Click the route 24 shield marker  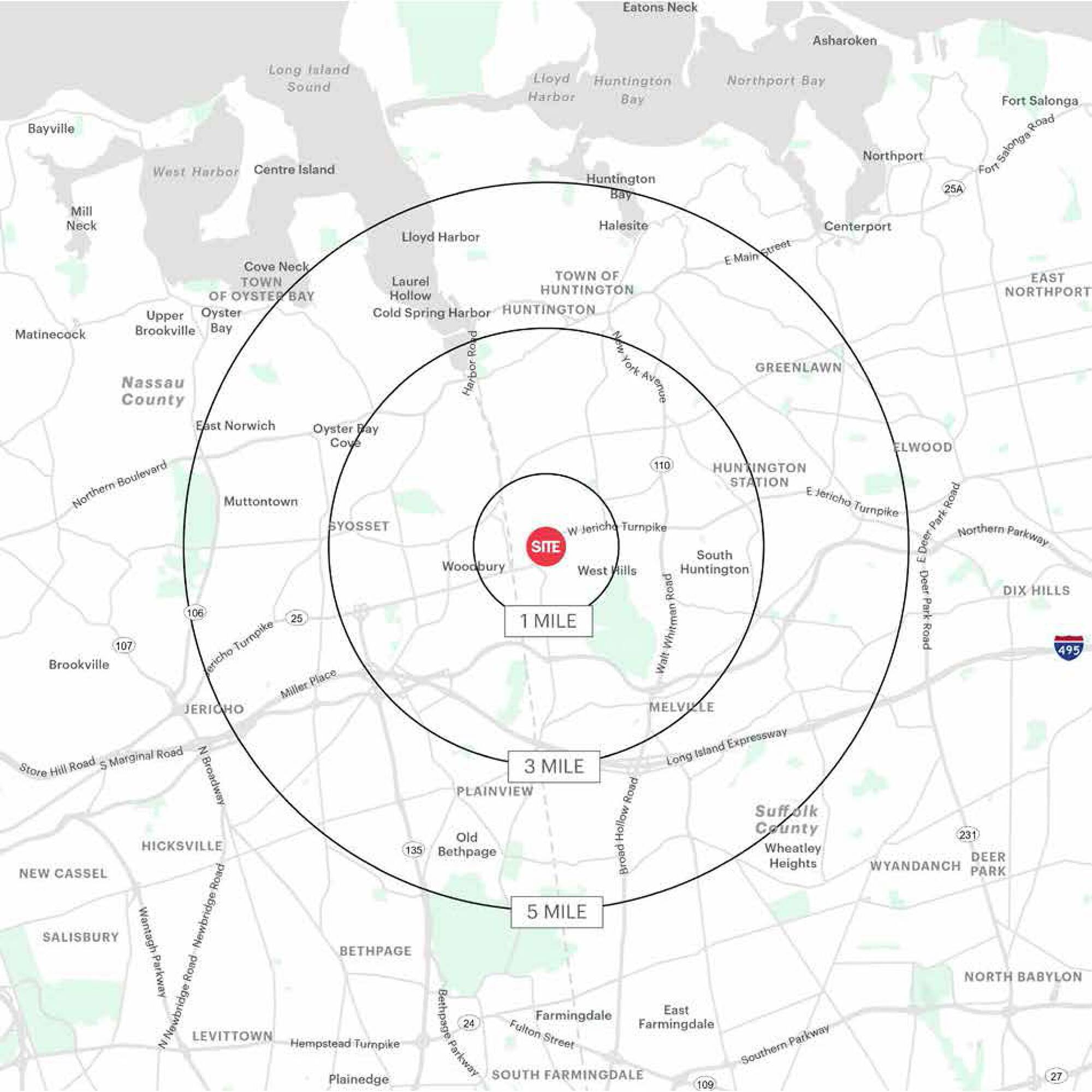coord(468,1023)
